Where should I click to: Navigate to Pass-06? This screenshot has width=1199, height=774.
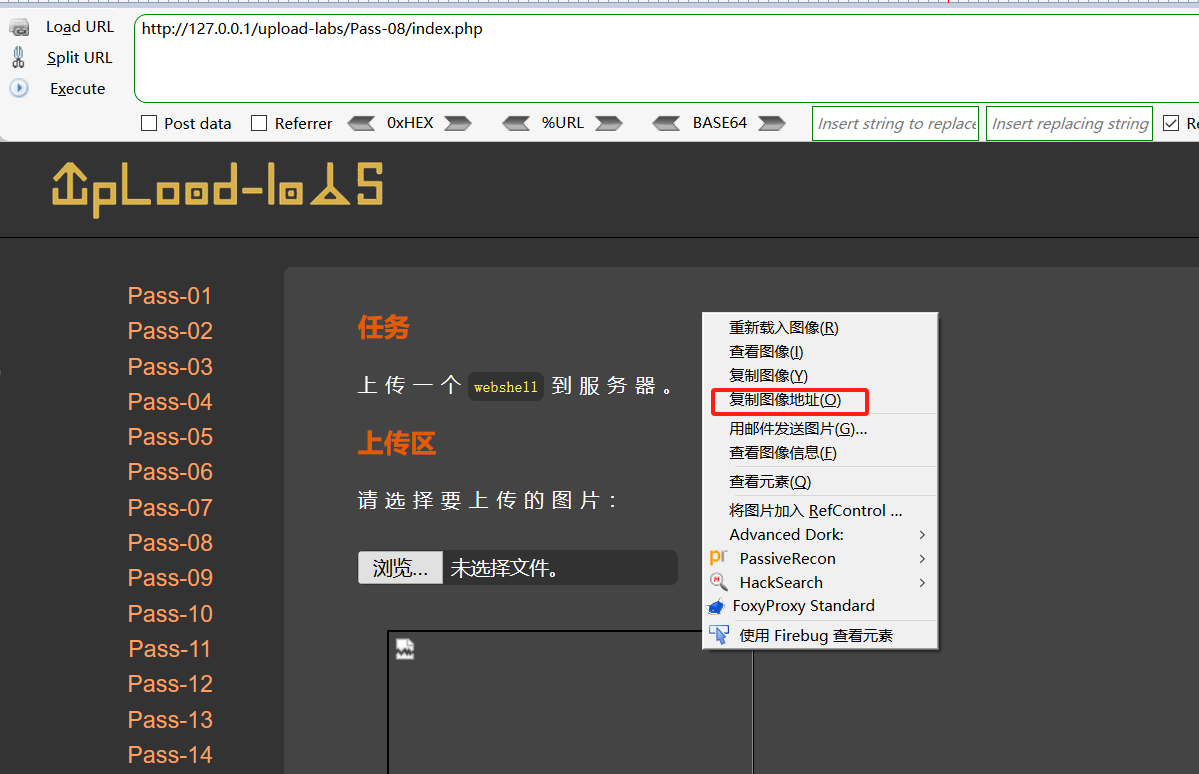coord(170,473)
